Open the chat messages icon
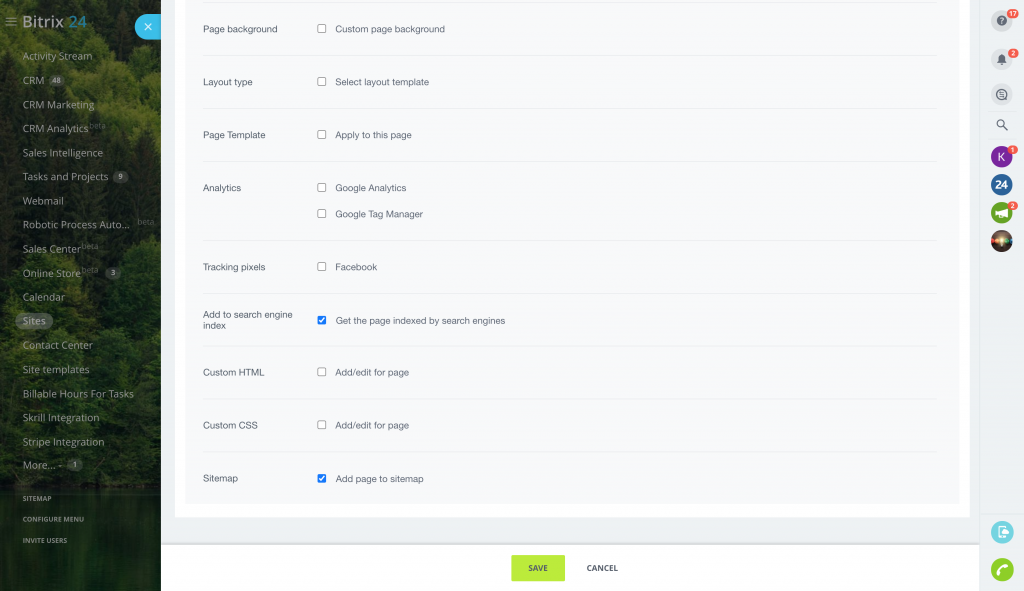The height and width of the screenshot is (591, 1024). tap(1001, 94)
